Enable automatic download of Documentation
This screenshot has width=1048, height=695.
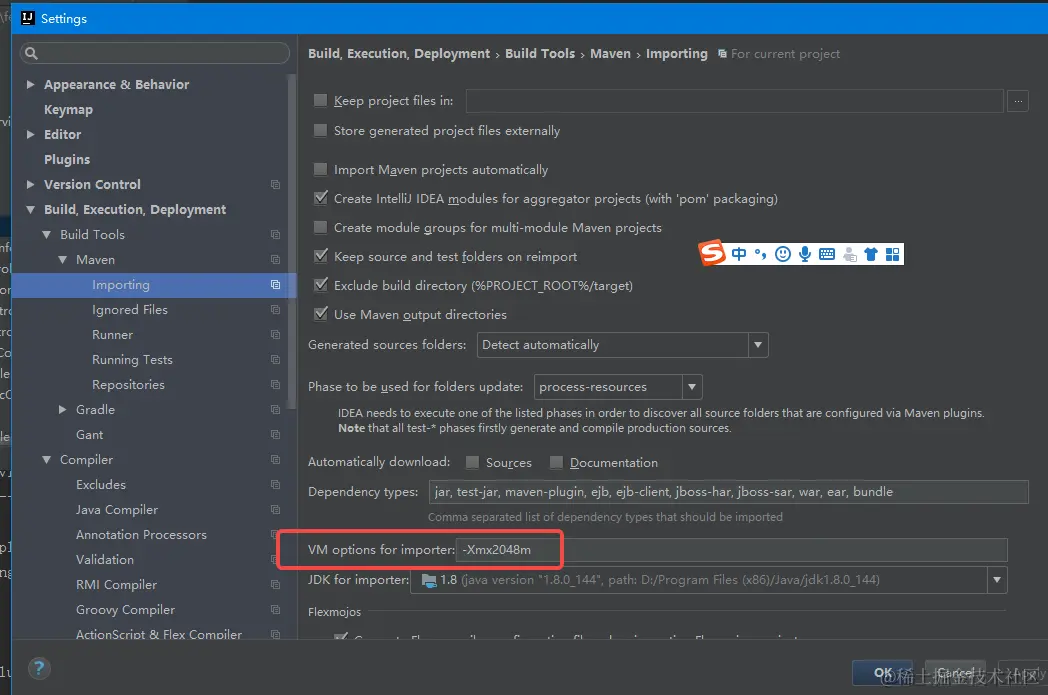556,462
